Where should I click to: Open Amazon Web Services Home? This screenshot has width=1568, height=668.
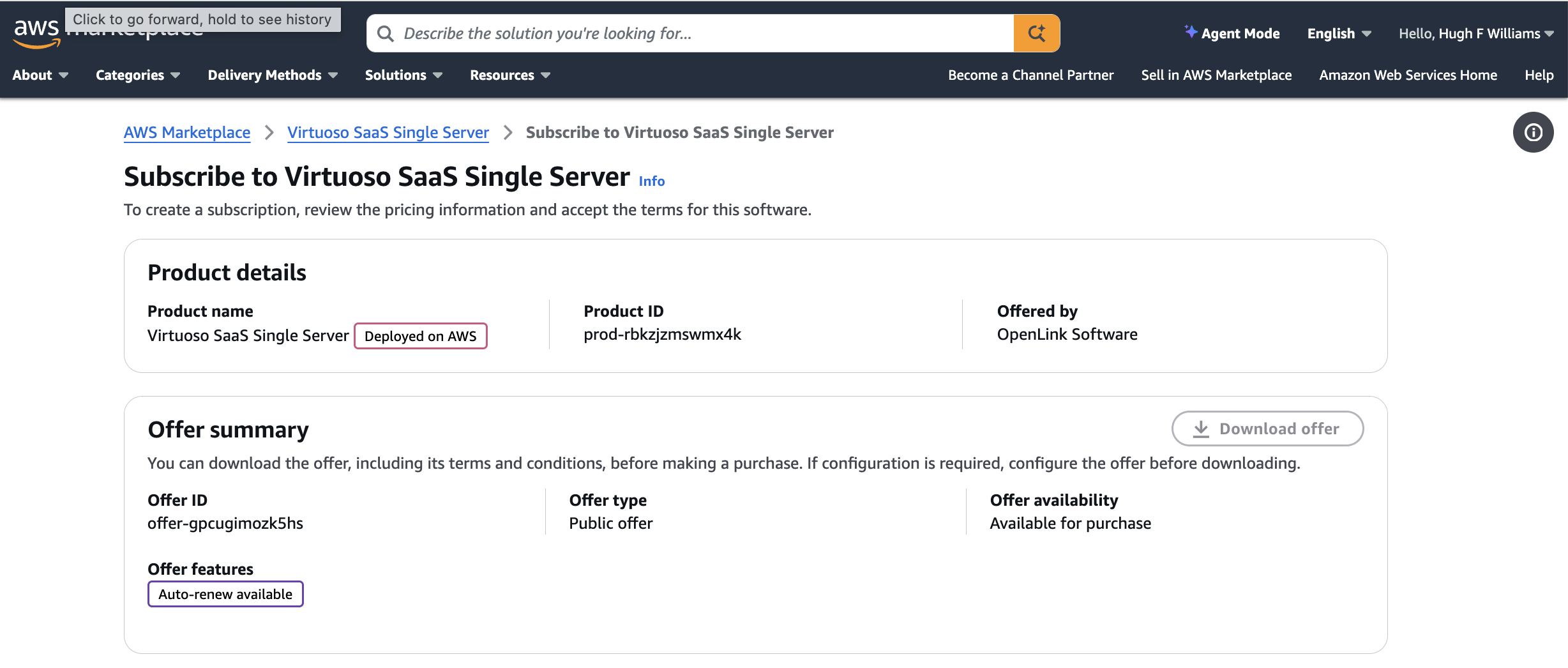click(1408, 75)
